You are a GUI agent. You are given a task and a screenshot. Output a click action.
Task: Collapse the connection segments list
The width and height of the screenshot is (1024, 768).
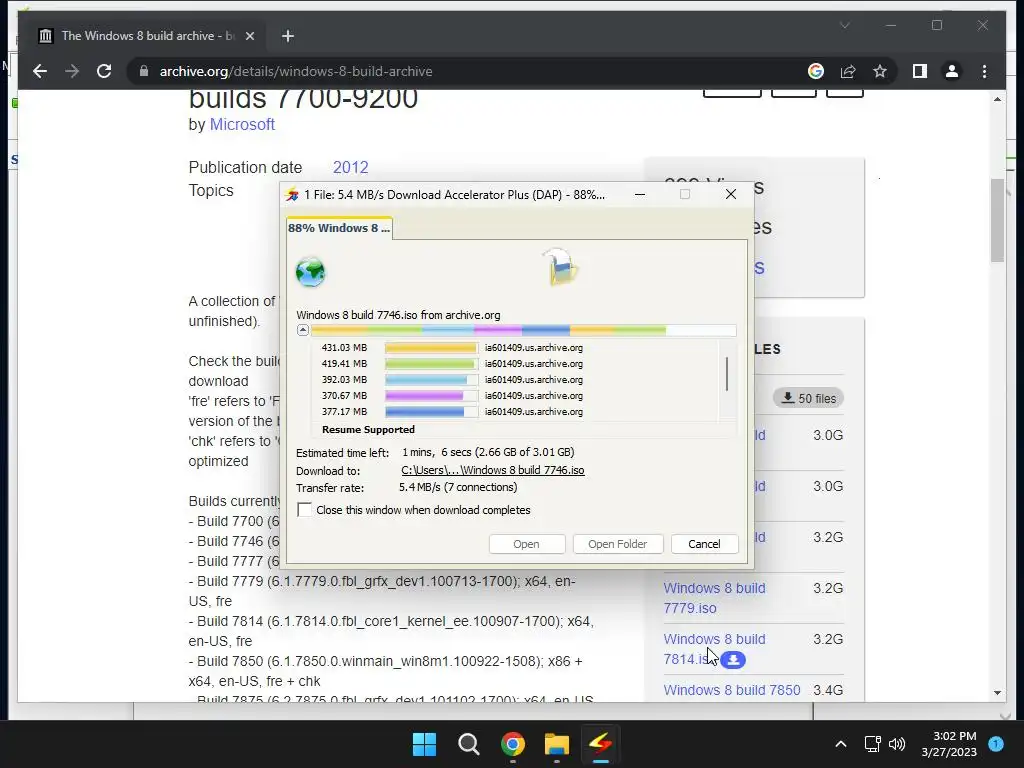point(303,330)
